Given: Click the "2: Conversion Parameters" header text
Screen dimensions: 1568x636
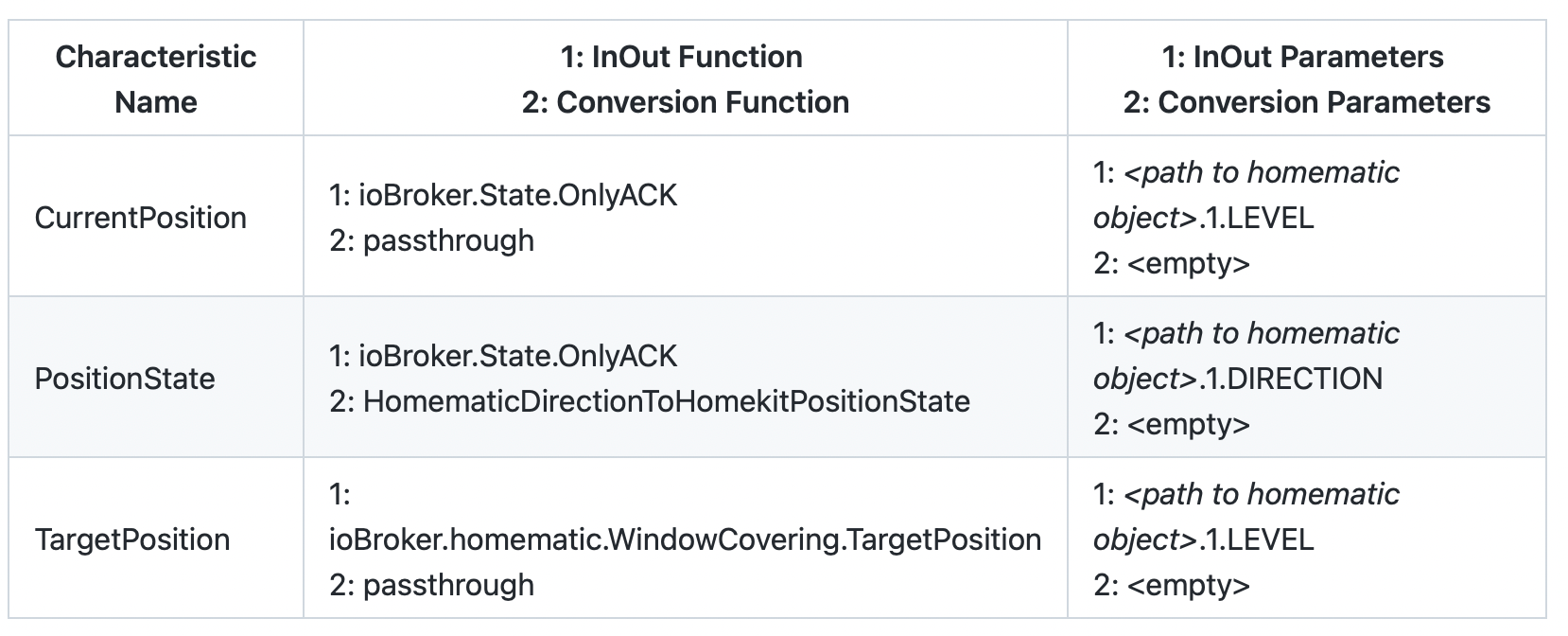Looking at the screenshot, I should tap(1306, 102).
